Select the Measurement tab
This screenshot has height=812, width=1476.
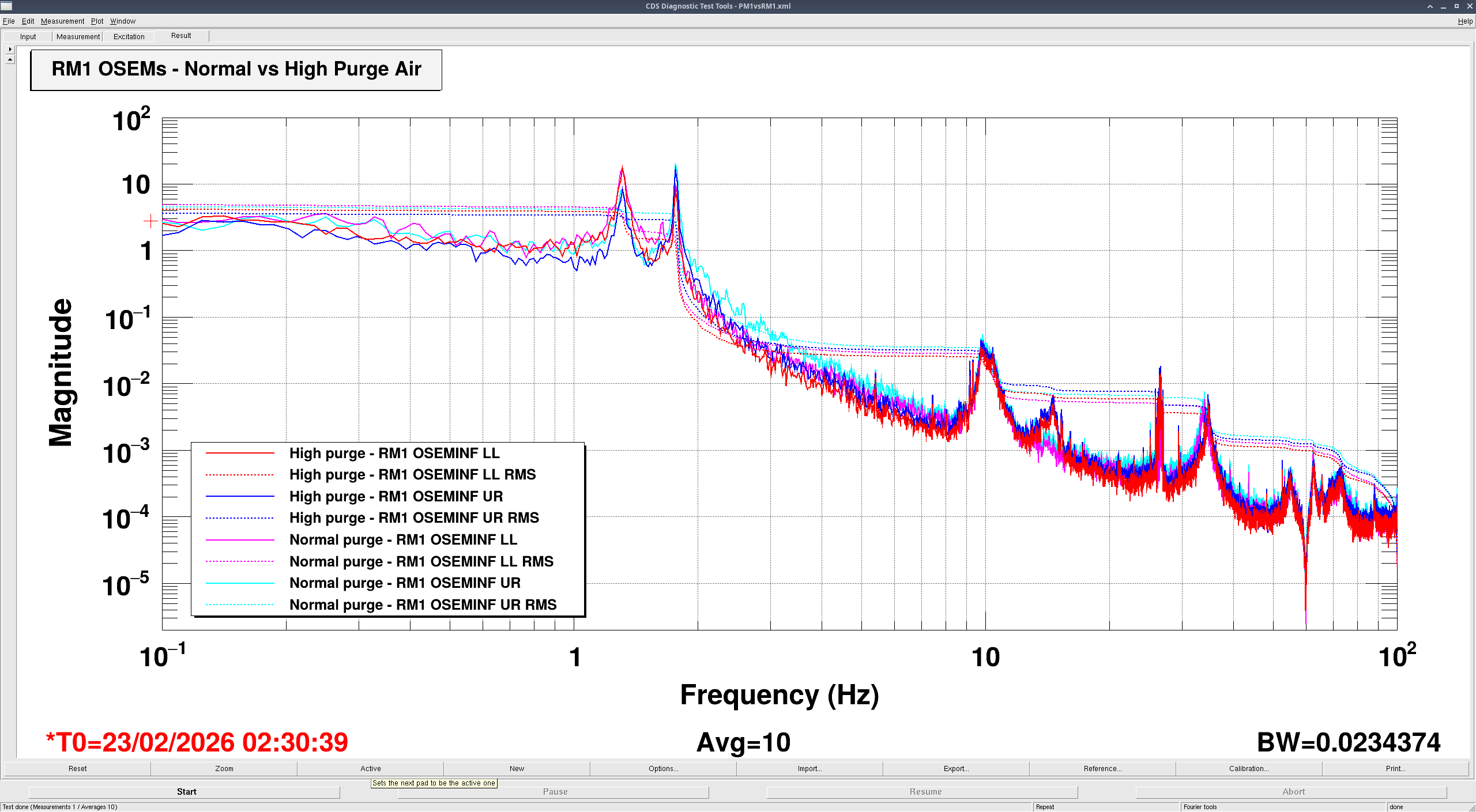tap(78, 36)
